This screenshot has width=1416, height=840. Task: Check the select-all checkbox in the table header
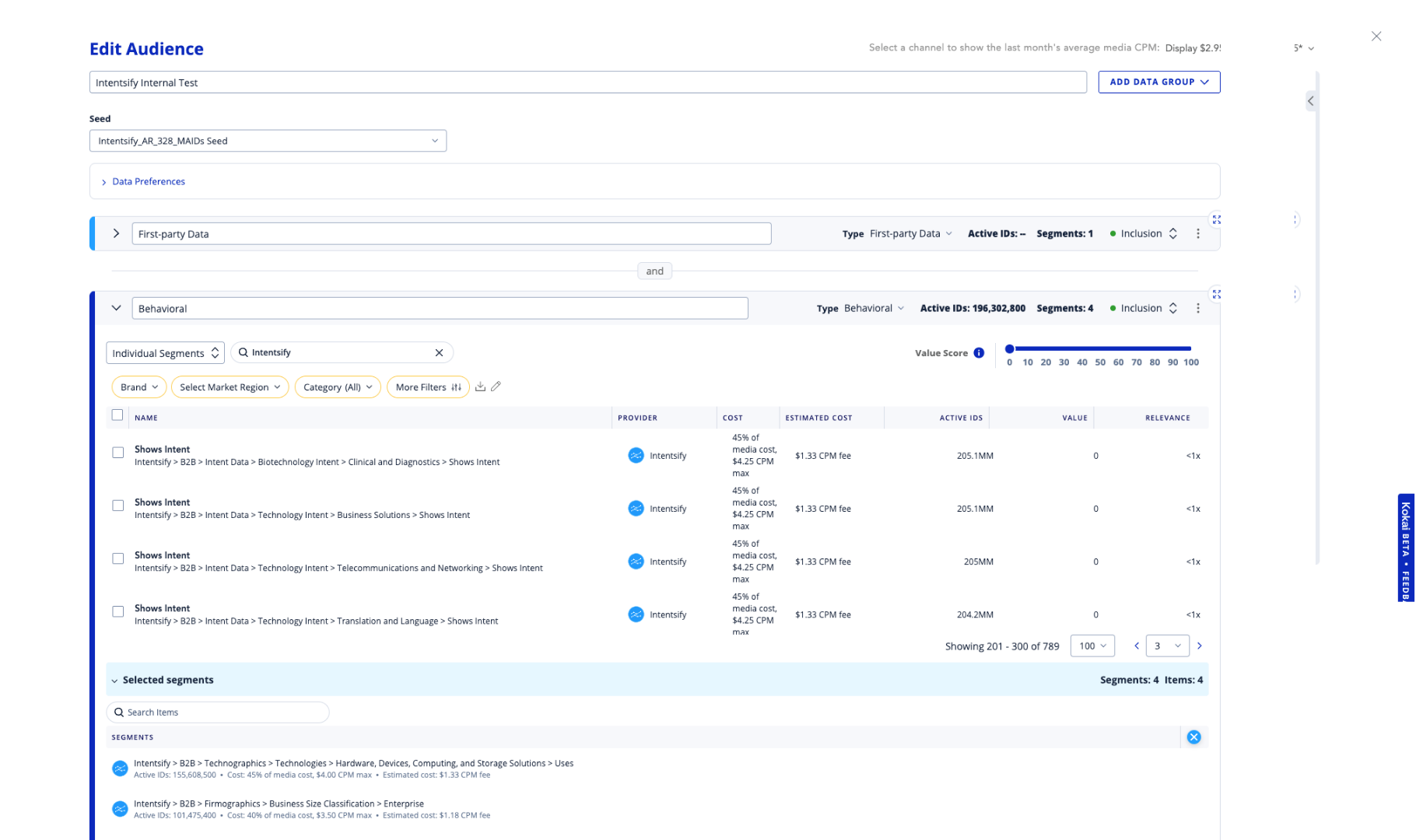[x=117, y=415]
